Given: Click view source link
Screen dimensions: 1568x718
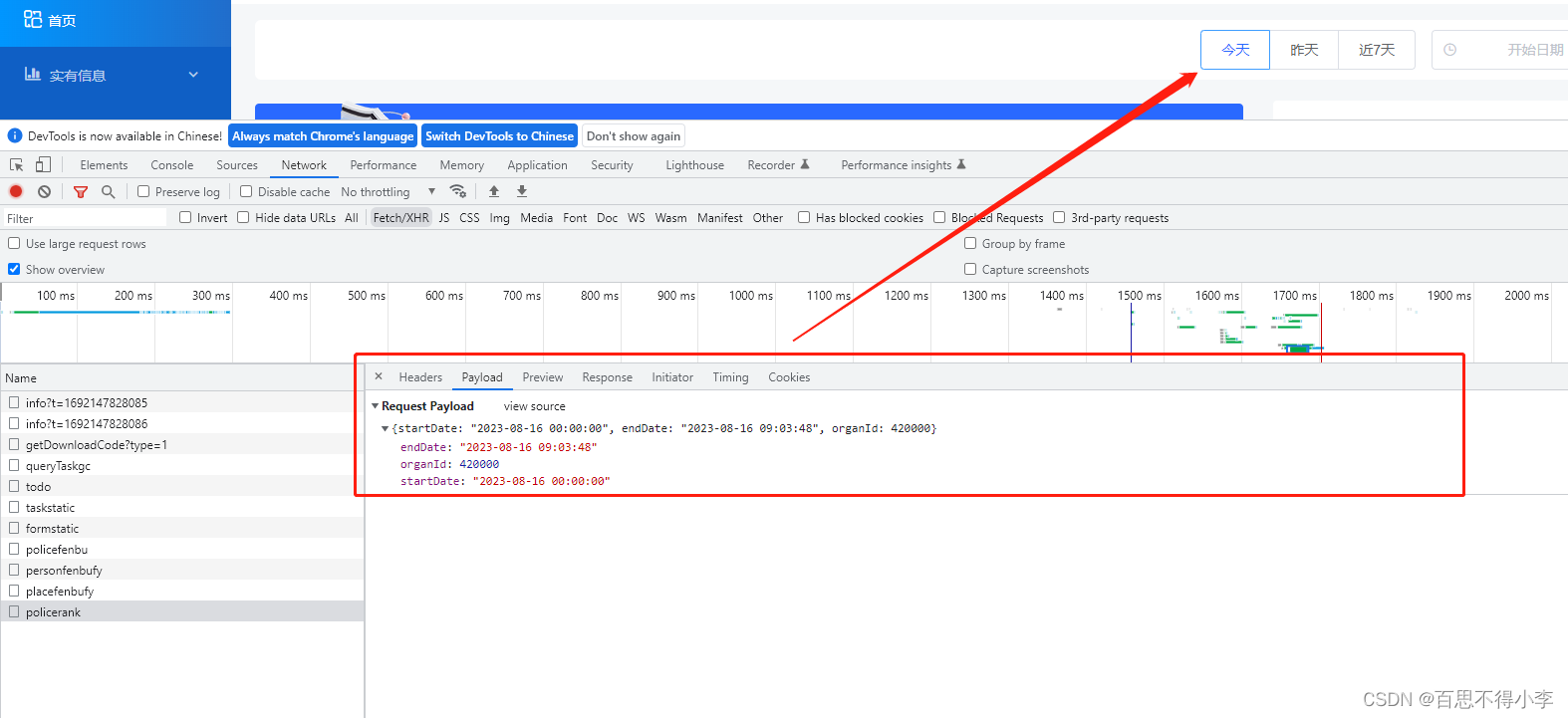Looking at the screenshot, I should [534, 406].
